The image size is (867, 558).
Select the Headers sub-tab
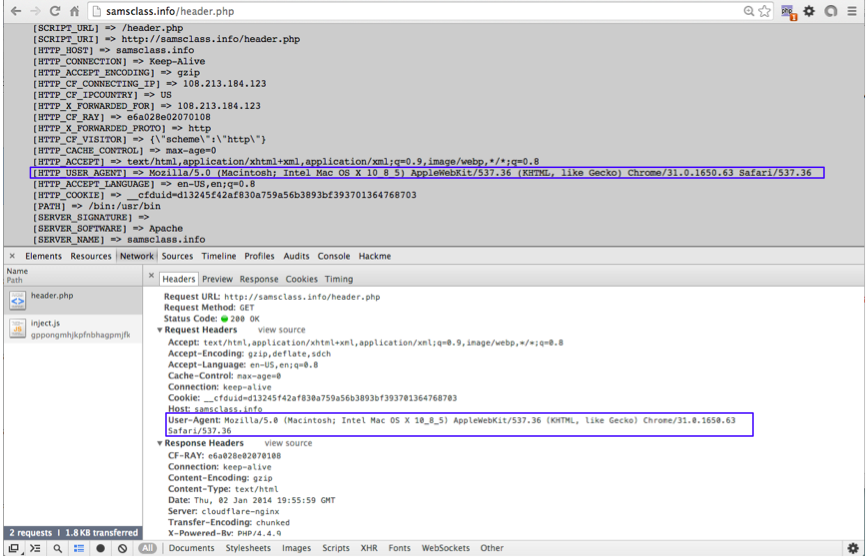pyautogui.click(x=179, y=279)
